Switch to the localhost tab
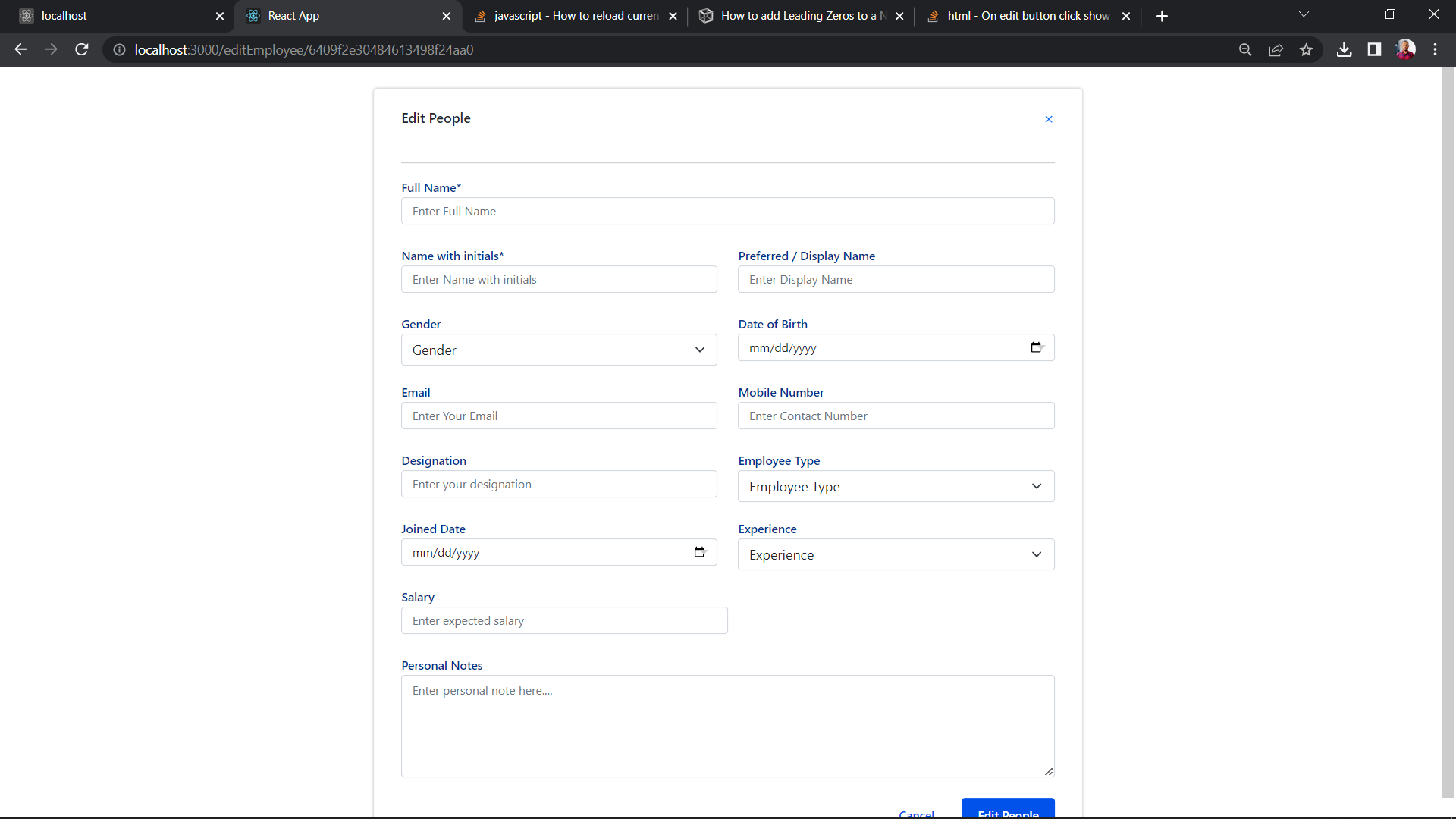The width and height of the screenshot is (1456, 819). 121,16
